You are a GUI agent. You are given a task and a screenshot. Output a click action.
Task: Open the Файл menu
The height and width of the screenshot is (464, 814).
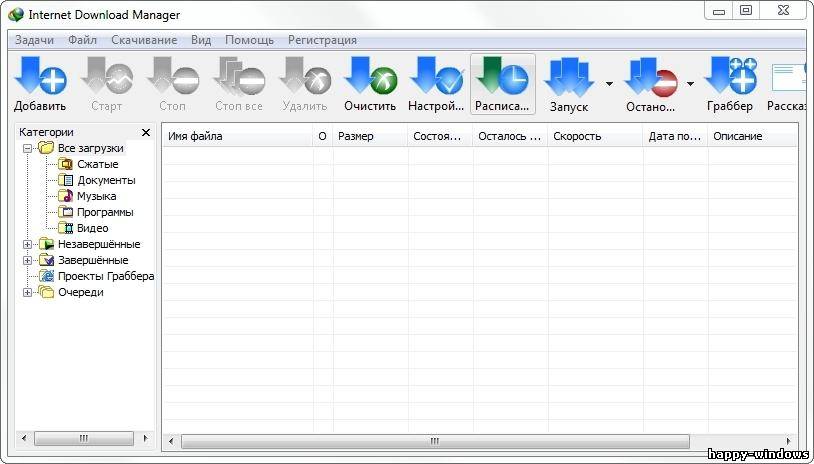83,40
